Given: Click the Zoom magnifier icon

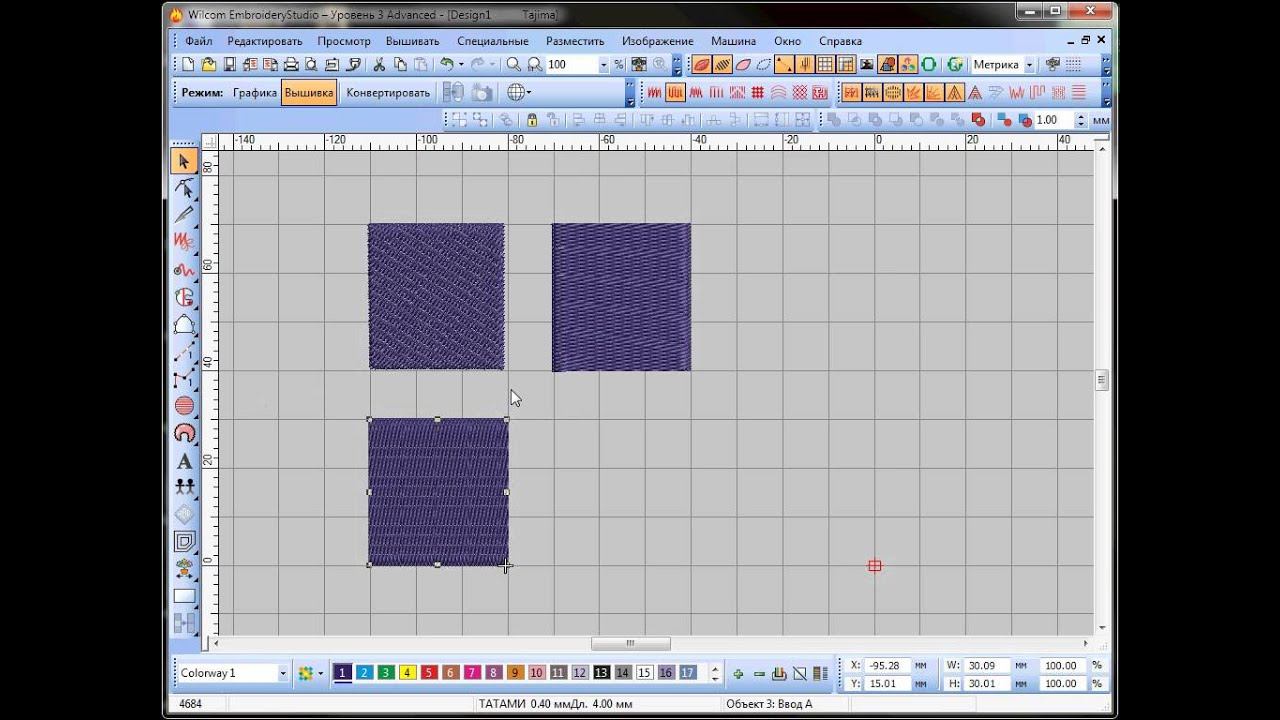Looking at the screenshot, I should click(513, 65).
